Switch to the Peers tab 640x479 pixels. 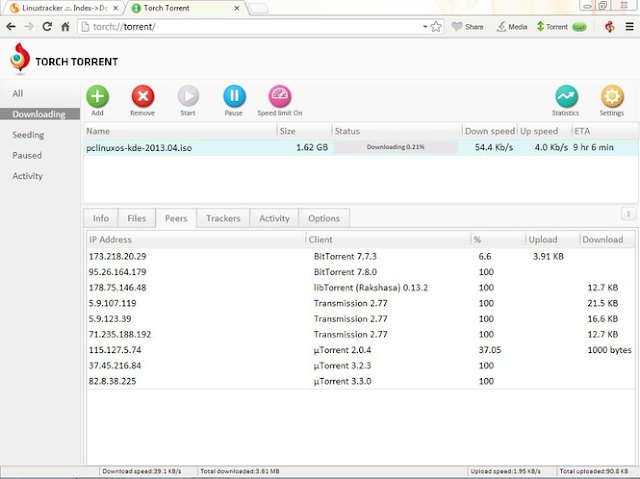tap(176, 218)
